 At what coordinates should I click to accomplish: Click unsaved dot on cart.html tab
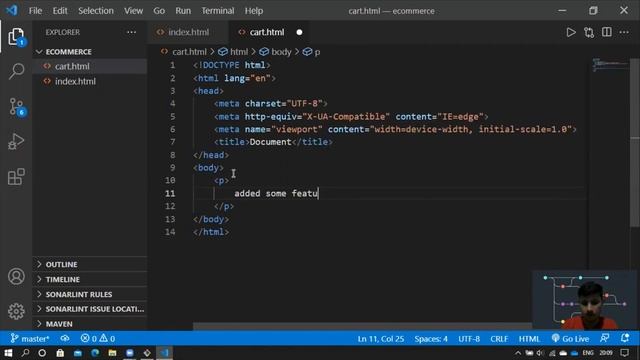pos(299,32)
